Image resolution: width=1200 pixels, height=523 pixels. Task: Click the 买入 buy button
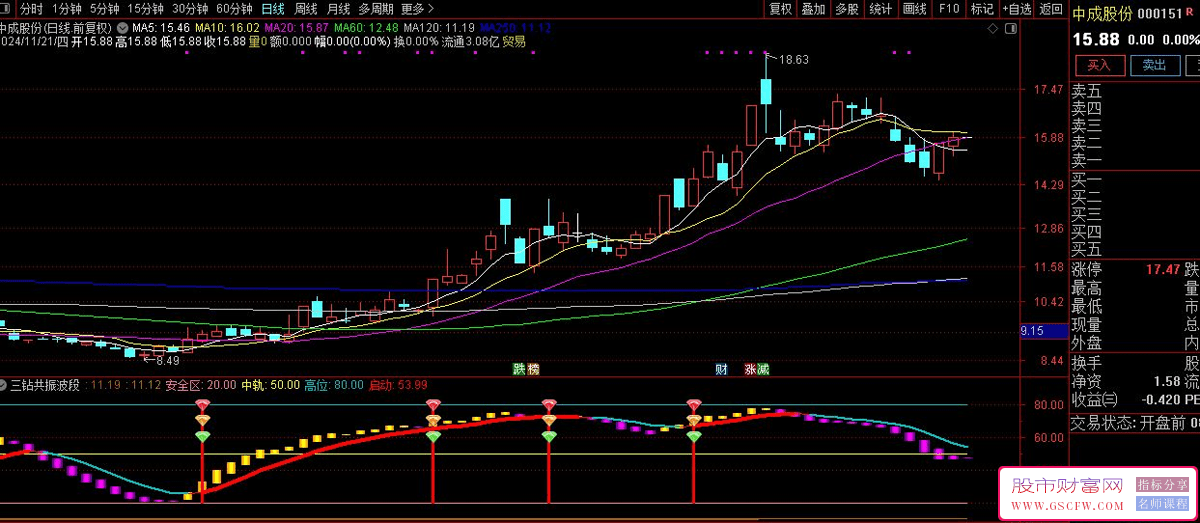click(x=1099, y=65)
